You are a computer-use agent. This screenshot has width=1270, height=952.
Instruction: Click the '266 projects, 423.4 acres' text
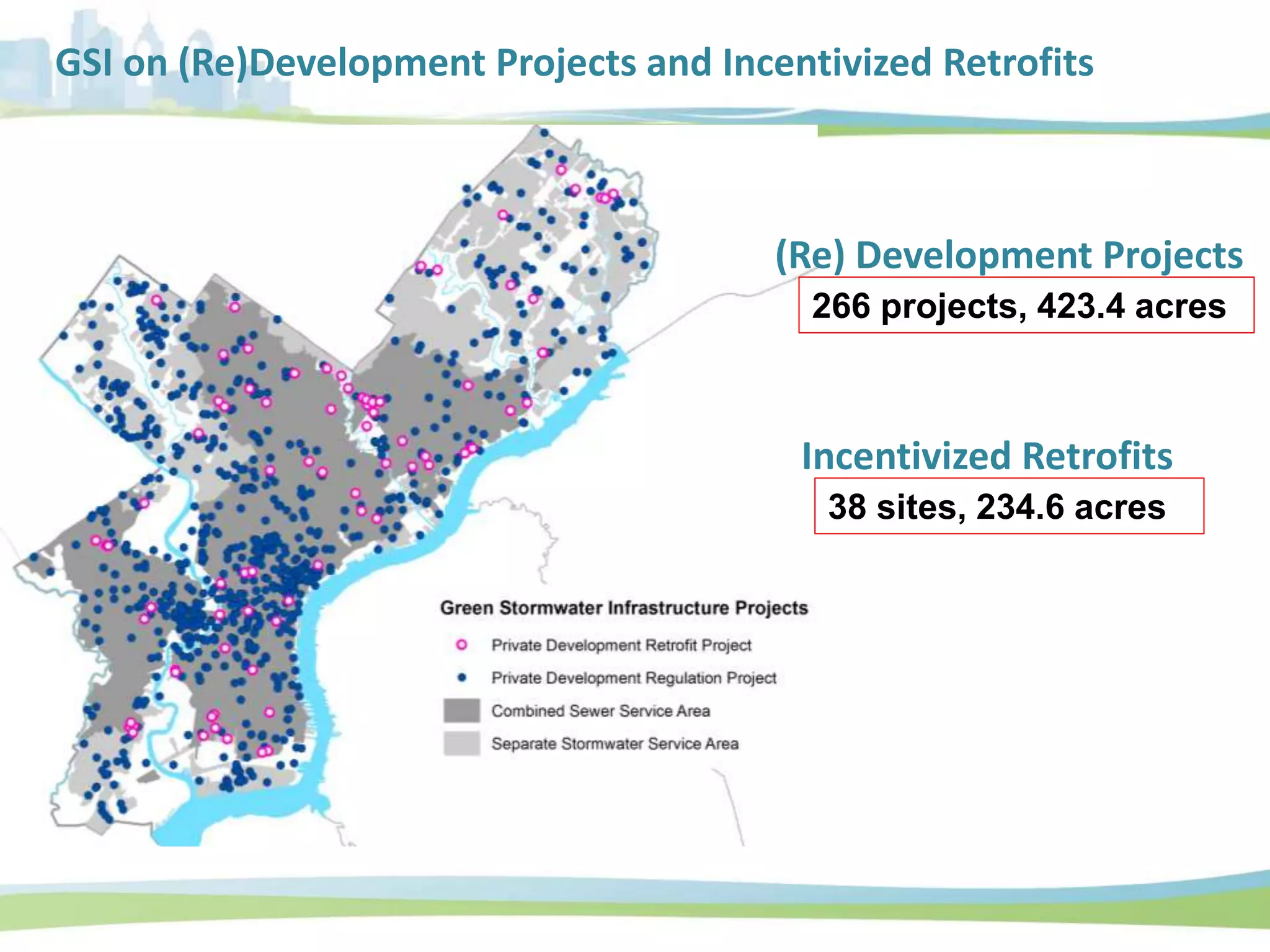coord(1019,306)
